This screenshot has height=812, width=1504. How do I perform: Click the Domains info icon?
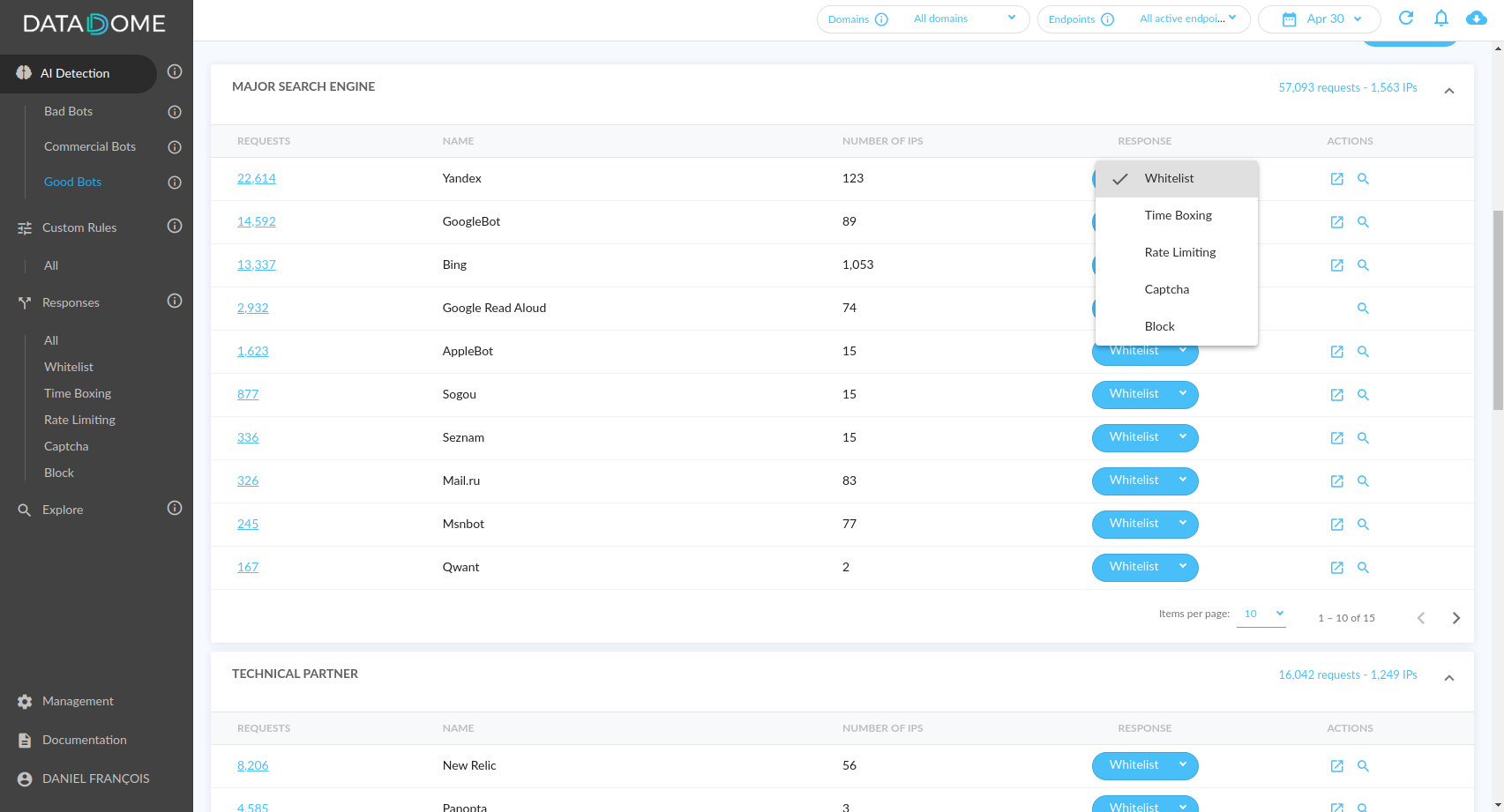[881, 19]
